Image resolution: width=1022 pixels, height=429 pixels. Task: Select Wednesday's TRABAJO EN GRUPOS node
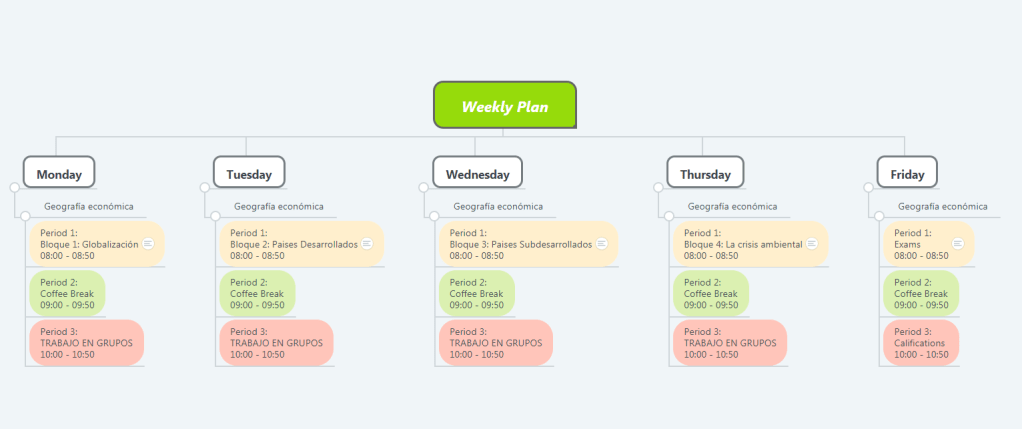495,342
